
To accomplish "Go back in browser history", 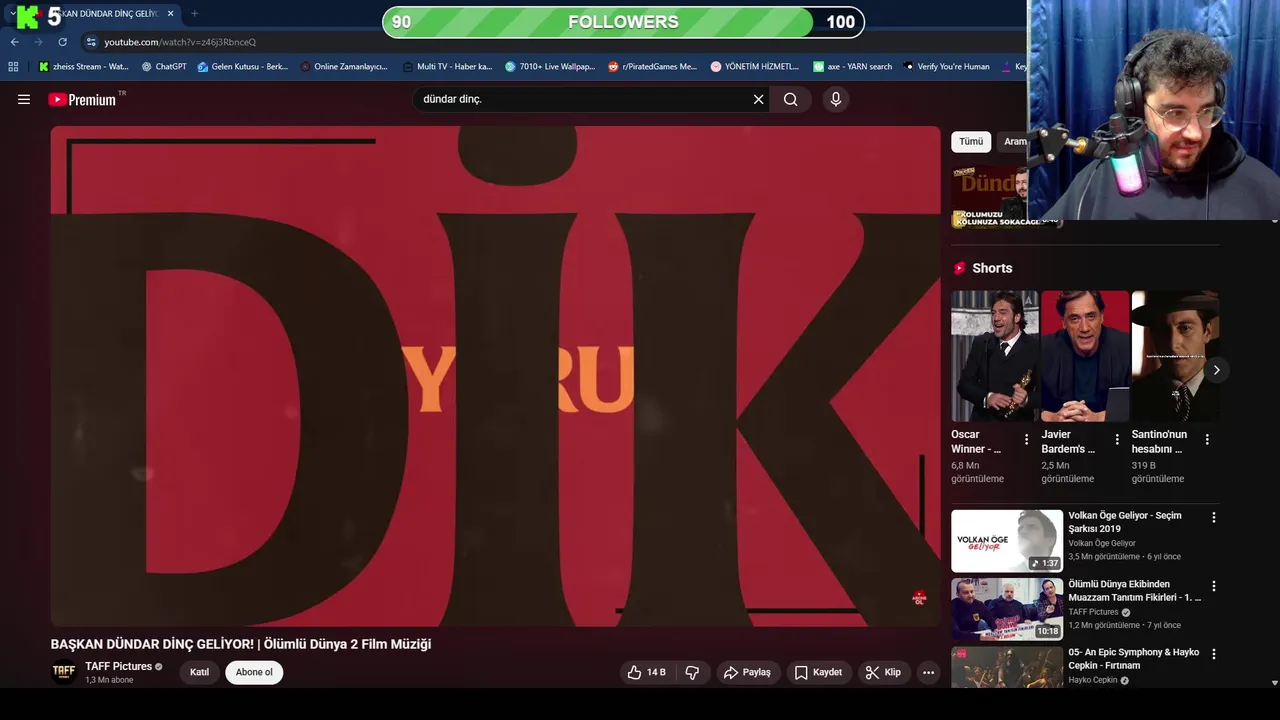I will click(x=15, y=42).
